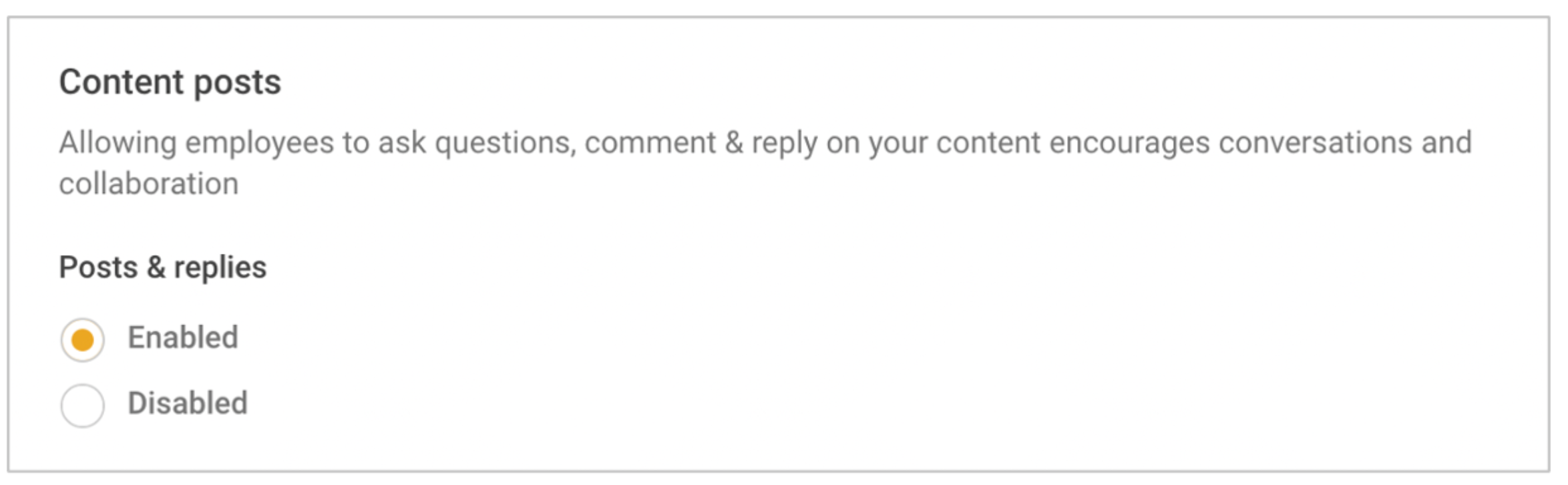
Task: Click "comment & reply" in the description
Action: [700, 143]
